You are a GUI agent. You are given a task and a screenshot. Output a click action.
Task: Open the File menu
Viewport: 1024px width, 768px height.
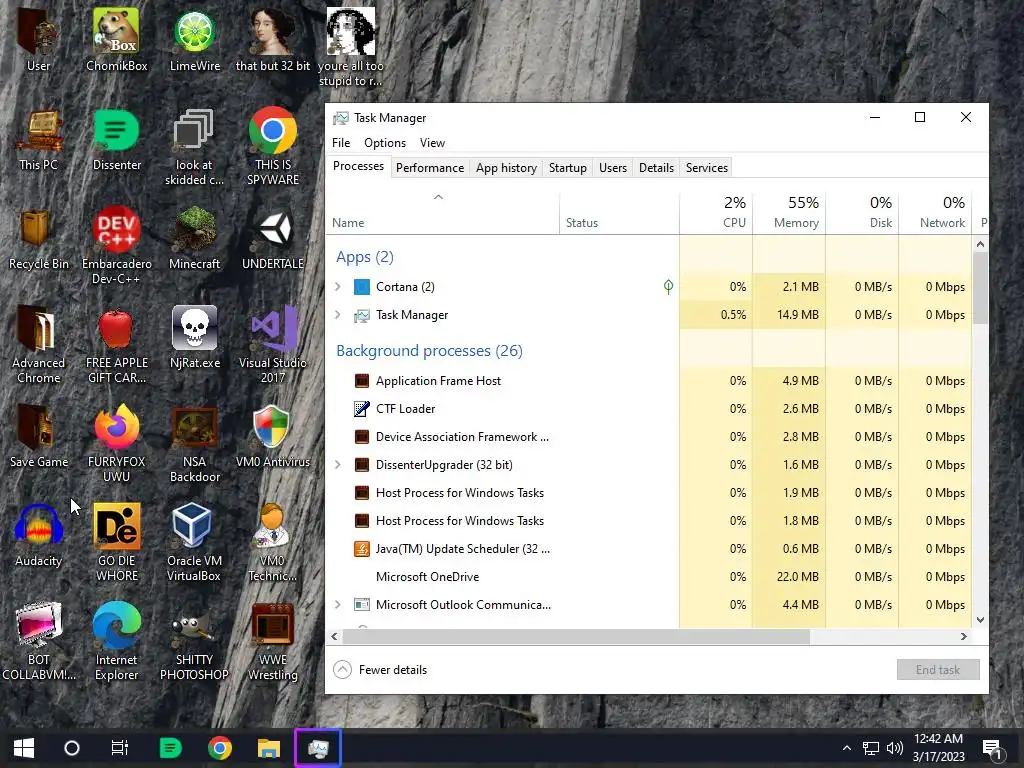(x=341, y=143)
